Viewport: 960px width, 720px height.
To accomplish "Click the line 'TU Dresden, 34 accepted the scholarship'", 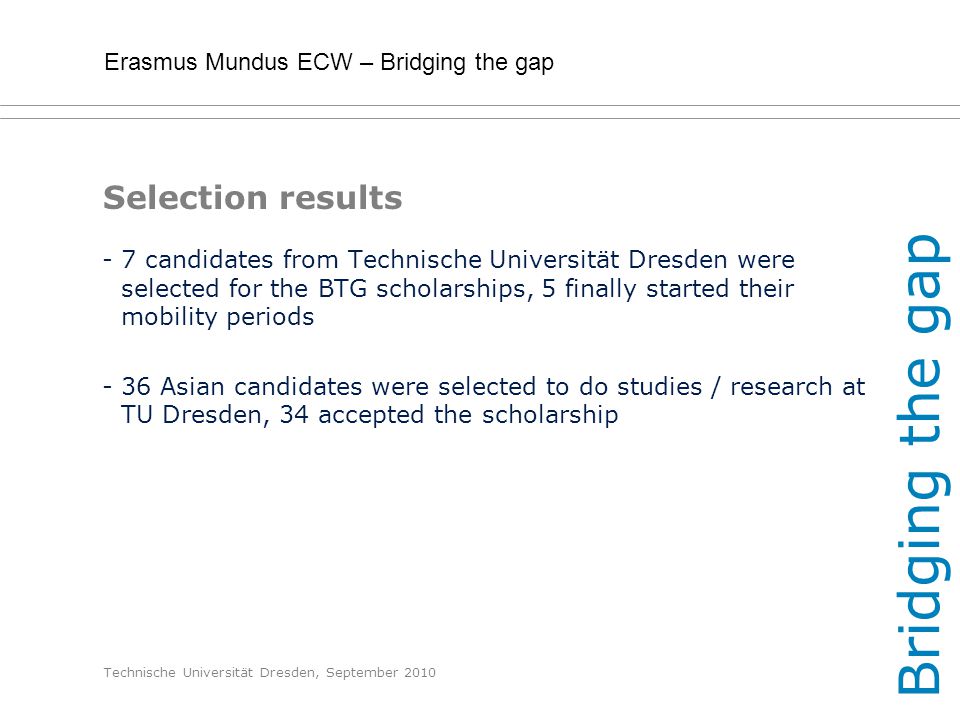I will click(x=369, y=415).
